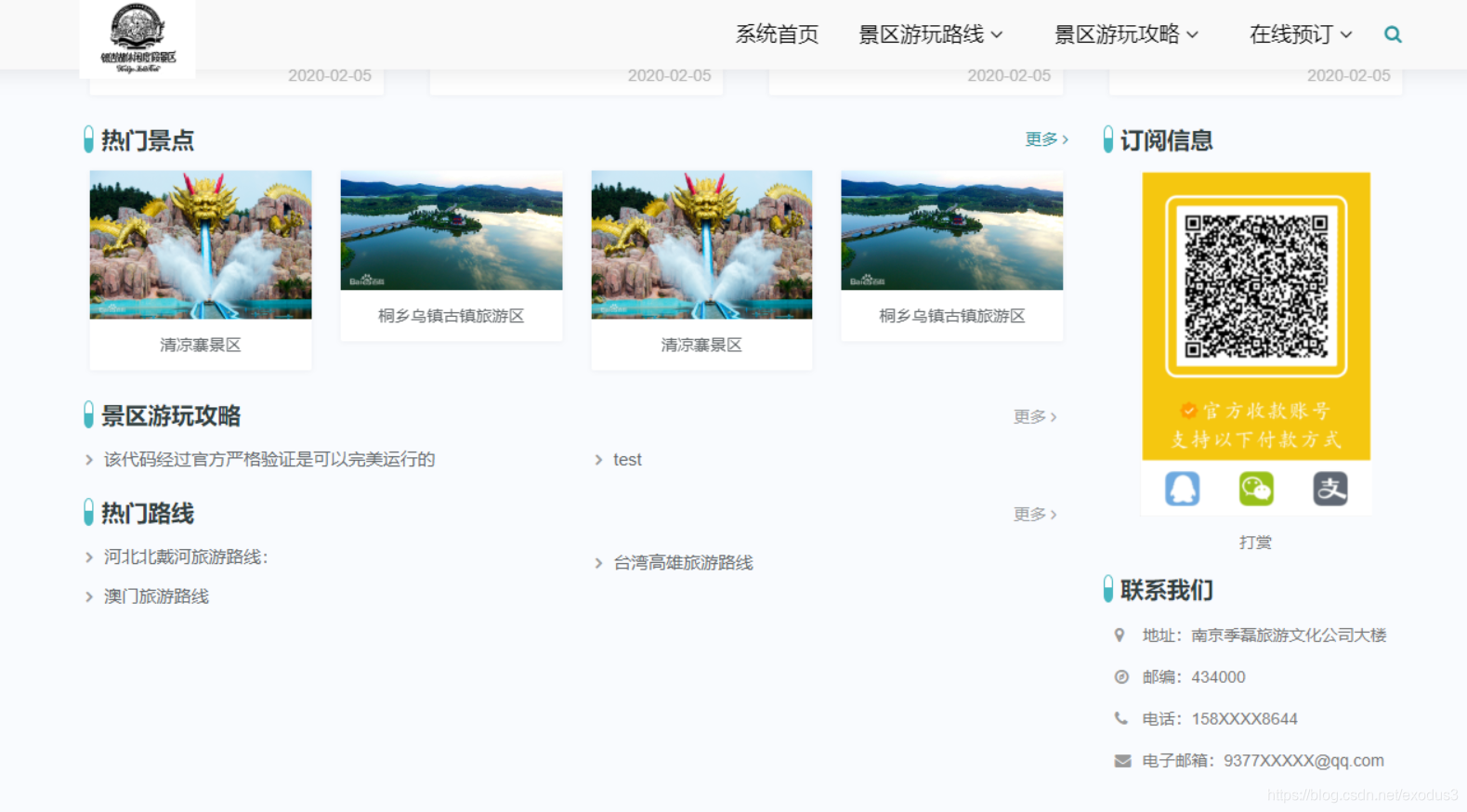Click the QQ penguin payment icon
The image size is (1467, 812).
pos(1182,489)
